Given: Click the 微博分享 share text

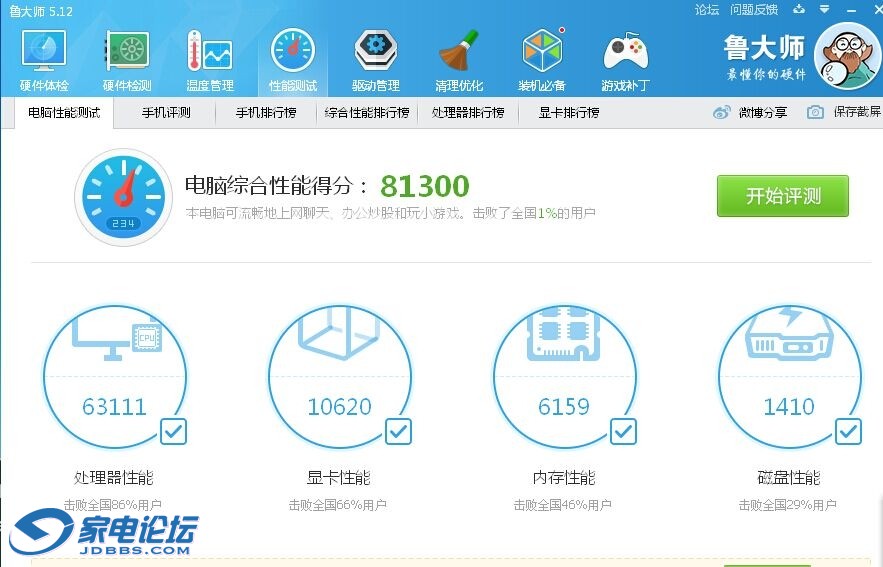Looking at the screenshot, I should 762,113.
